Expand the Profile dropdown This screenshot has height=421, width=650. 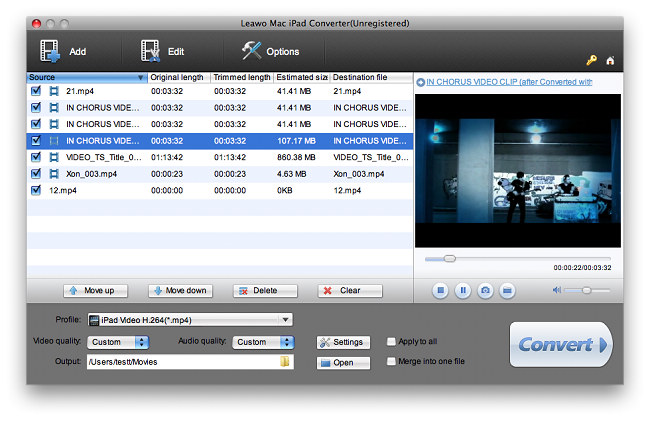(x=190, y=319)
